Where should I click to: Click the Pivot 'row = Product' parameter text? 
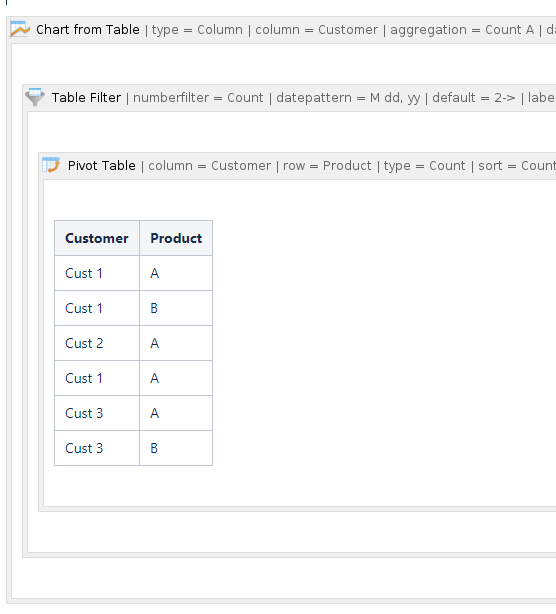(x=327, y=166)
